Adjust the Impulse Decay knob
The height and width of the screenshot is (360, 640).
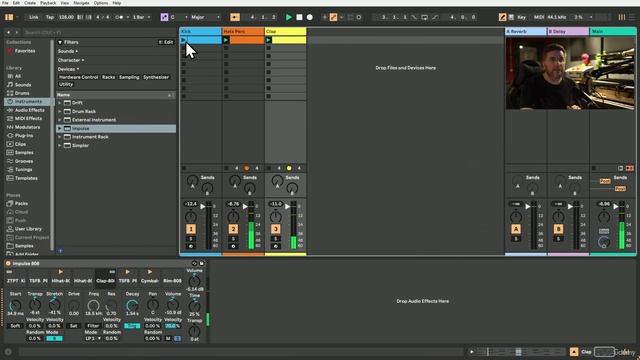132,305
